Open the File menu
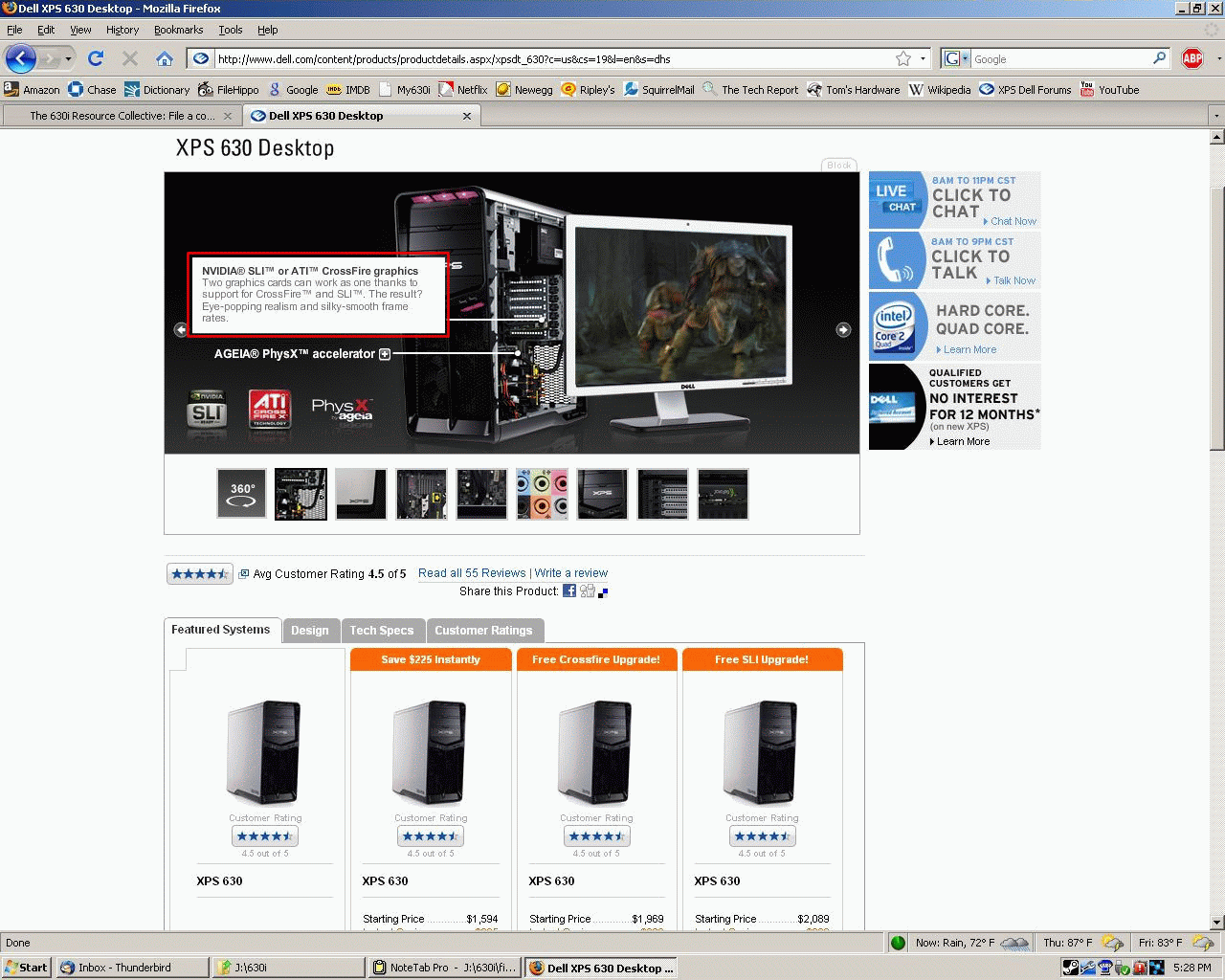The image size is (1225, 980). tap(14, 30)
